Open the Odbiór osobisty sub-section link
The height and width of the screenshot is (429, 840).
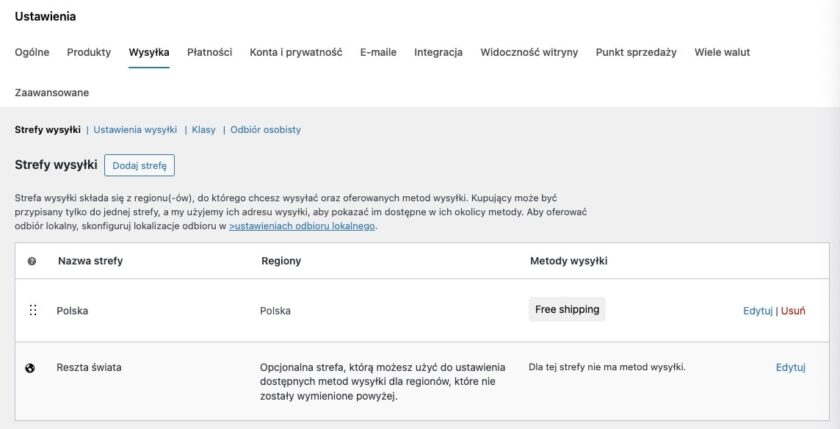click(x=266, y=130)
